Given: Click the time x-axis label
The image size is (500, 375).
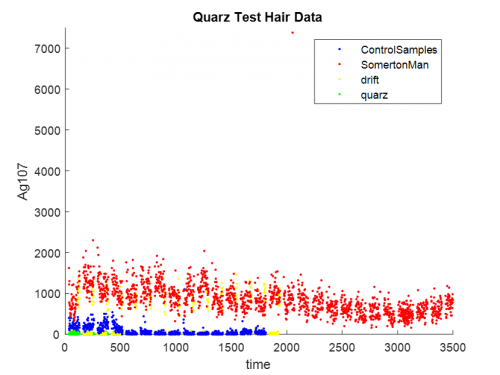Looking at the screenshot, I should [258, 364].
